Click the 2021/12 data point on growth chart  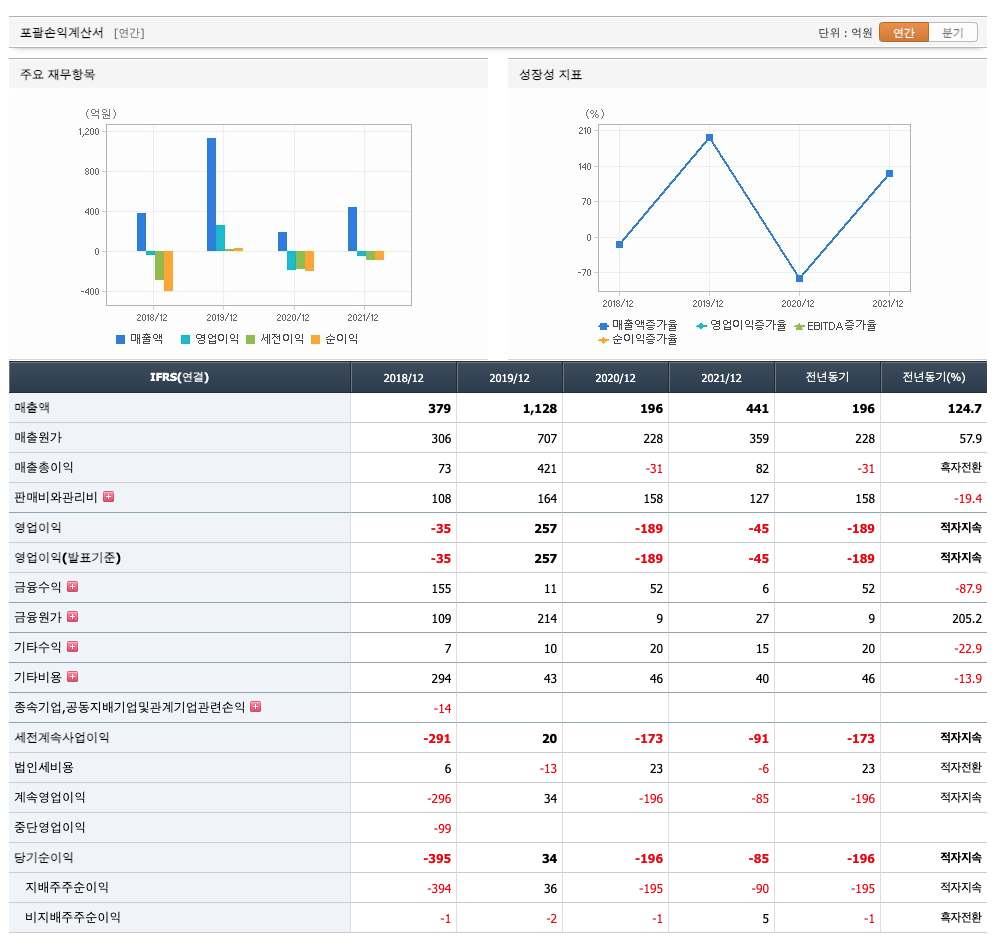889,174
